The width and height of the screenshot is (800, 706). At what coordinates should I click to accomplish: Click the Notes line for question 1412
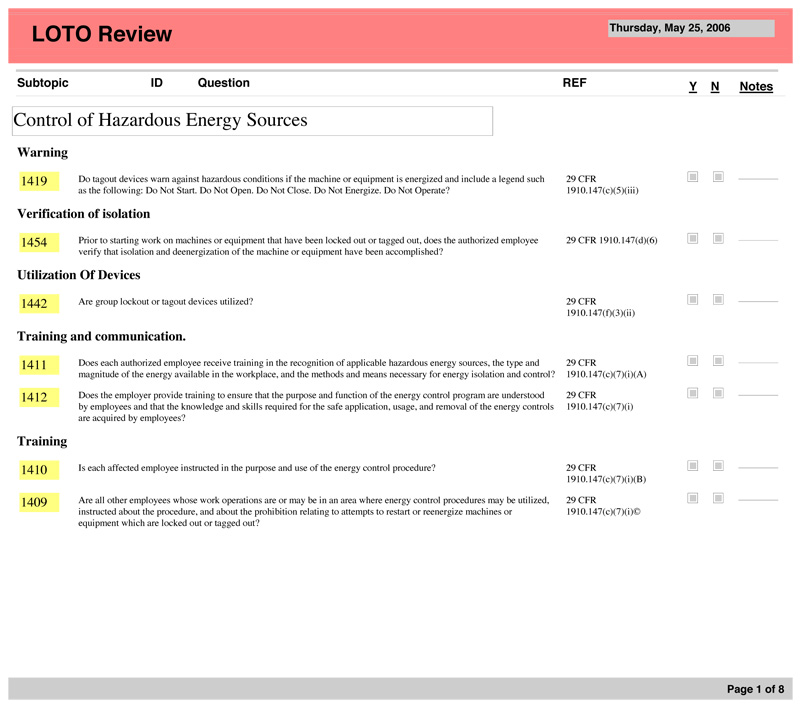click(758, 395)
